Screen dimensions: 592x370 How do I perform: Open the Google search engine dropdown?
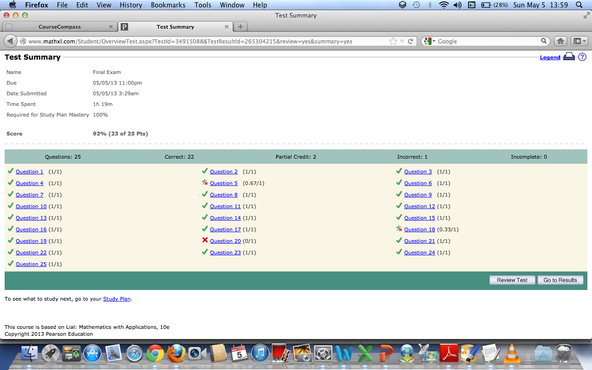(429, 41)
